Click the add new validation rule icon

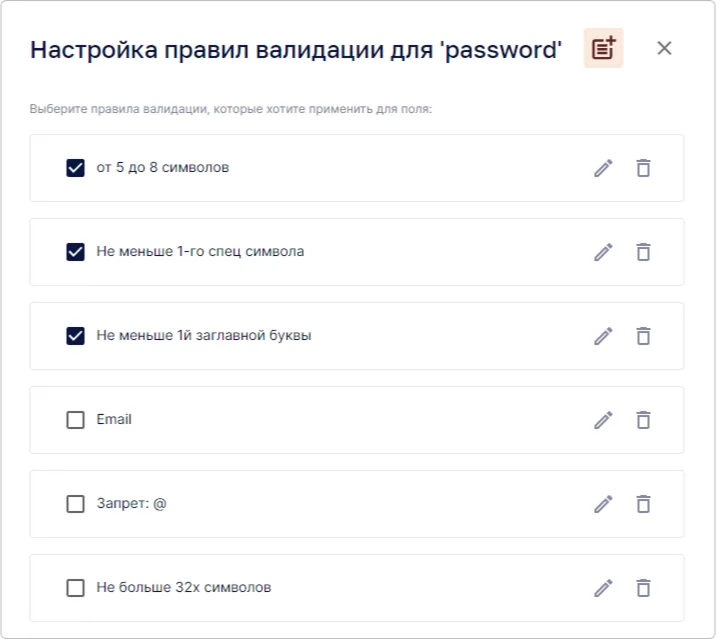pyautogui.click(x=603, y=48)
